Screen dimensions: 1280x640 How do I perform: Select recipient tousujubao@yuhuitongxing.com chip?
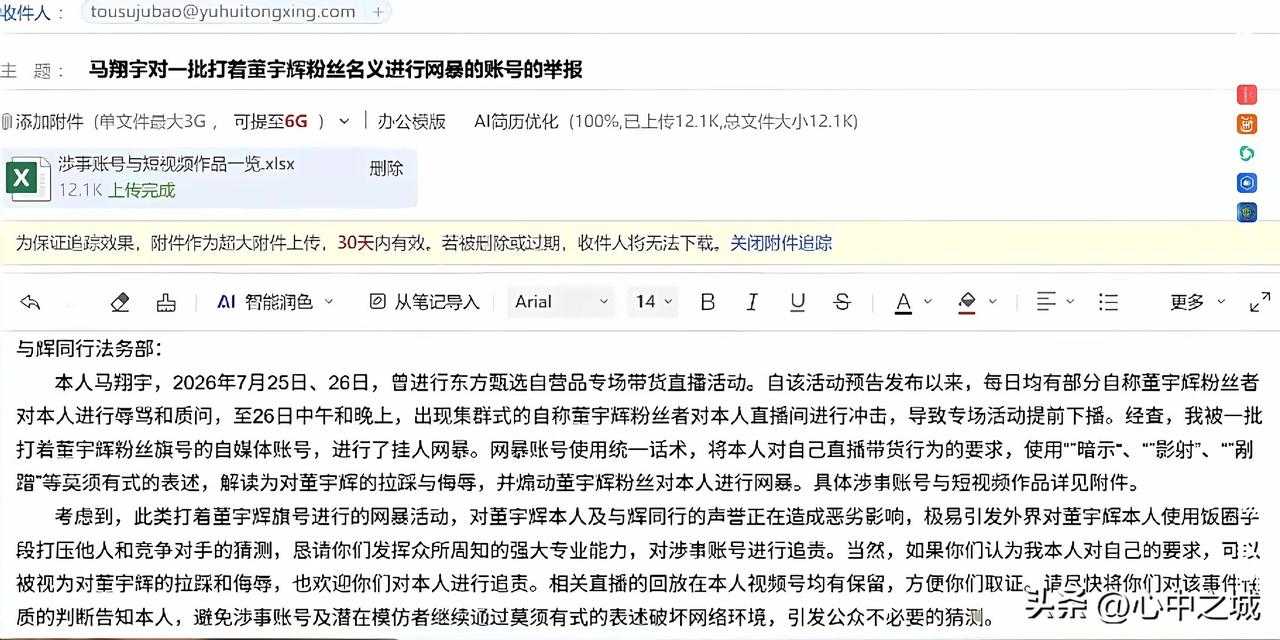tap(222, 12)
